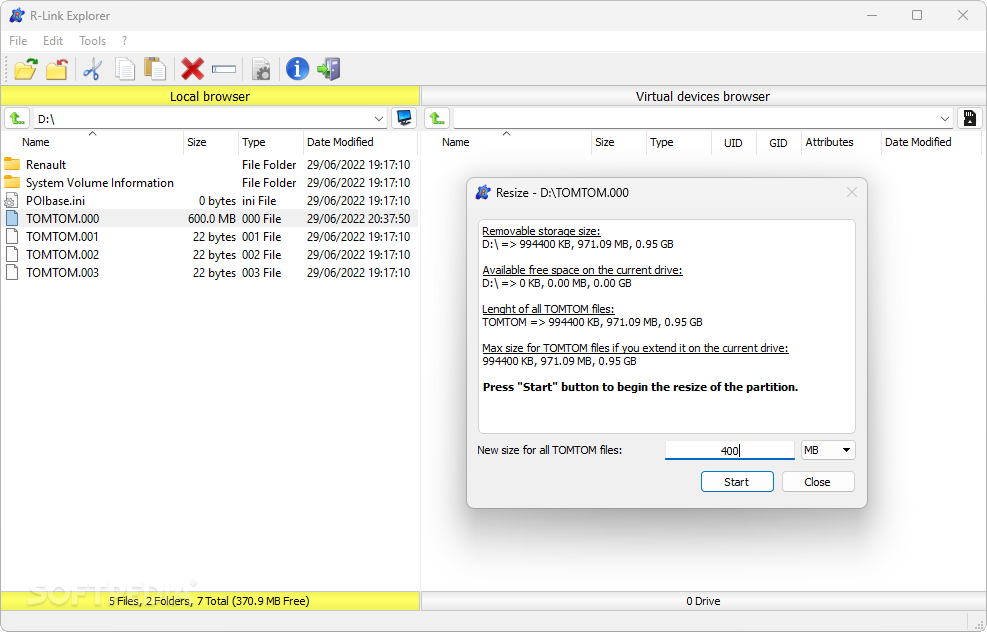This screenshot has height=632, width=987.
Task: Click the 'ini File' type cell
Action: click(x=259, y=201)
